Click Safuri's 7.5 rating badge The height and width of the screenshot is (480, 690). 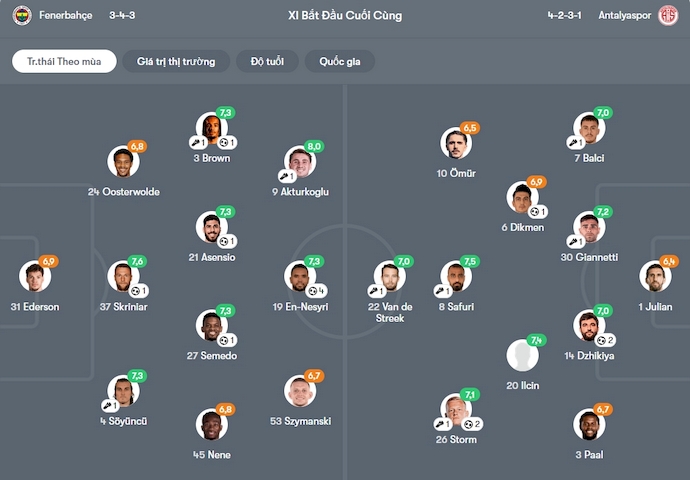[x=471, y=262]
